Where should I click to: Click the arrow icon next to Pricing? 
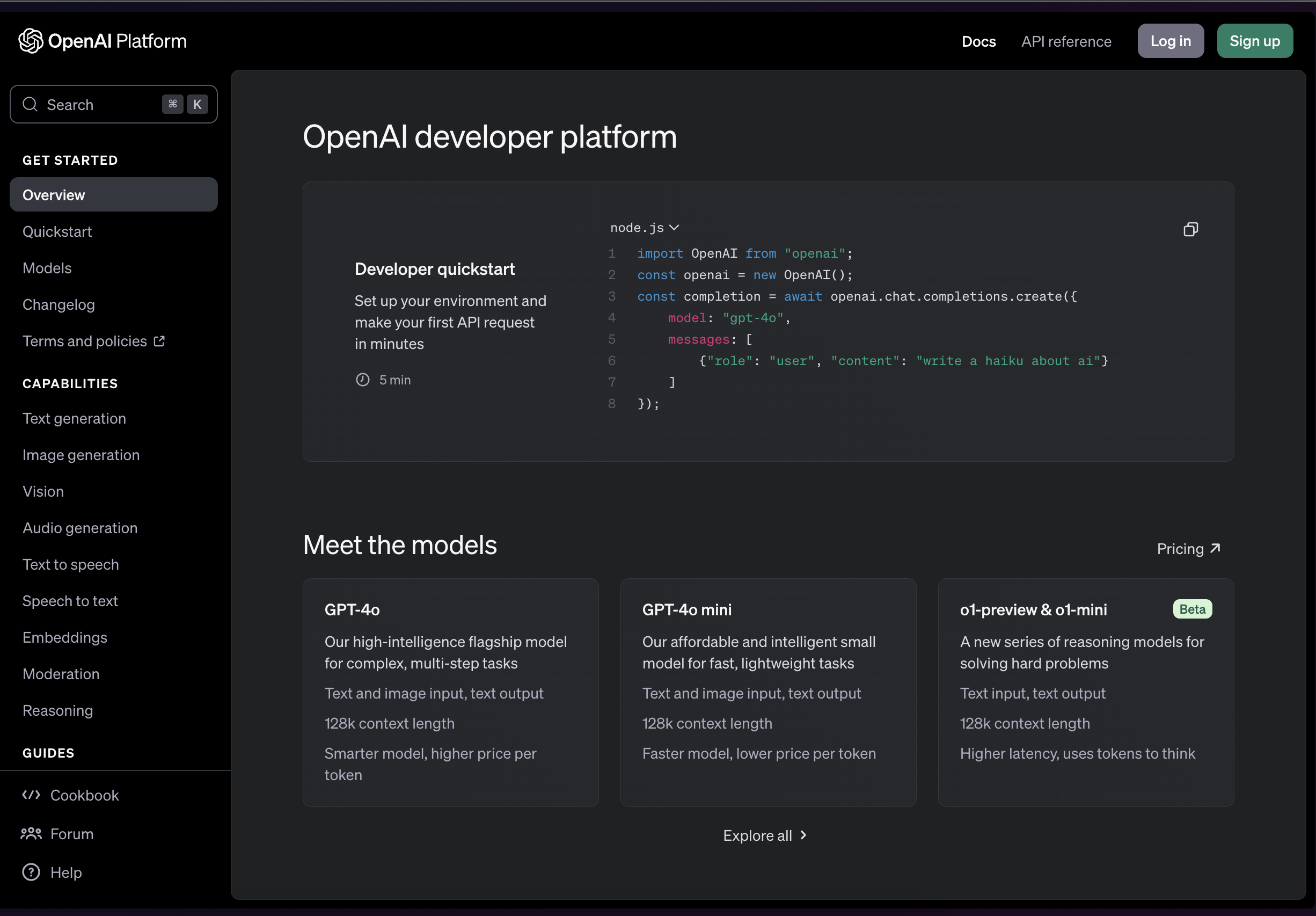pyautogui.click(x=1215, y=548)
